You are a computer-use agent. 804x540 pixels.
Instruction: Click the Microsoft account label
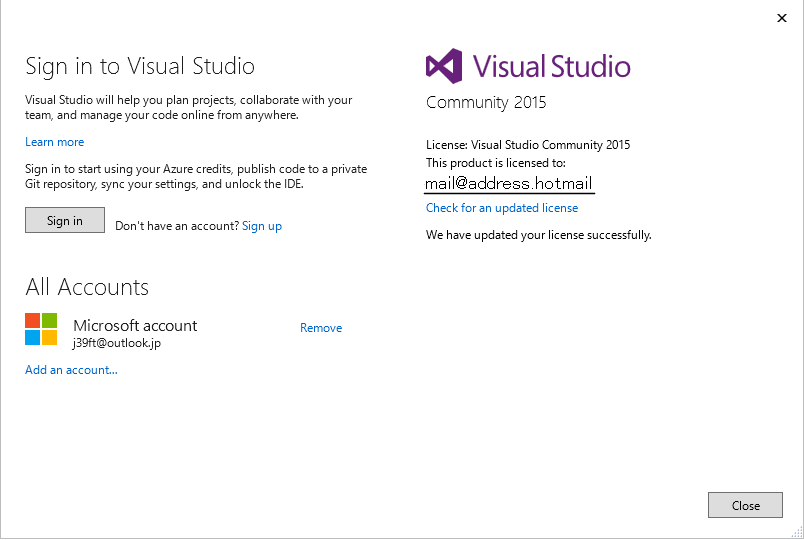tap(135, 326)
